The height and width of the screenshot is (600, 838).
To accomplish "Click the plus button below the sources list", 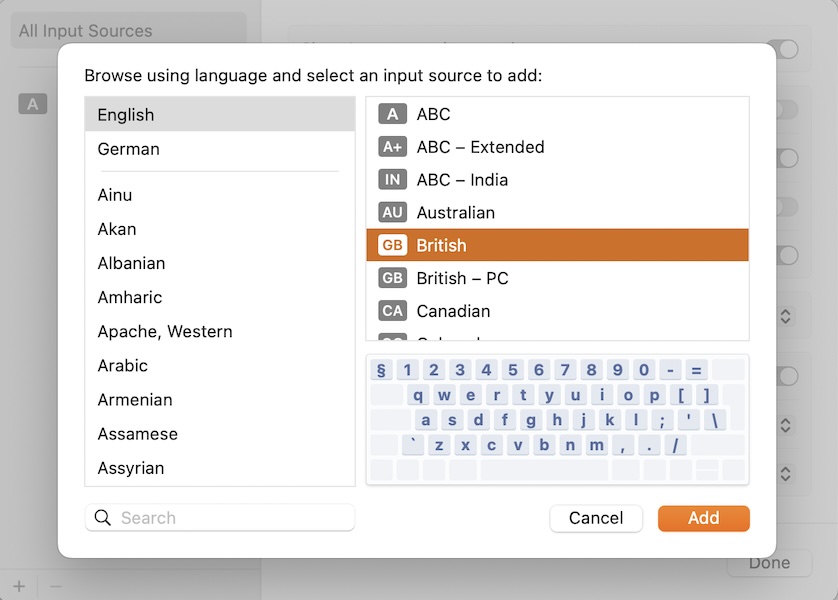I will [x=19, y=586].
